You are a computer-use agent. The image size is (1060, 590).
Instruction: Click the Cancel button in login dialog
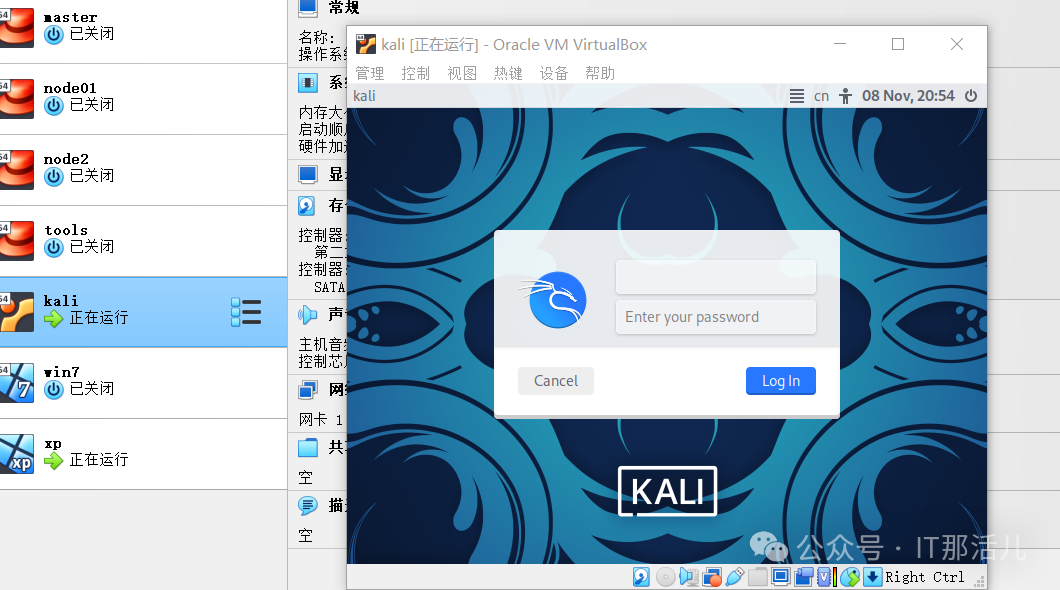point(556,381)
